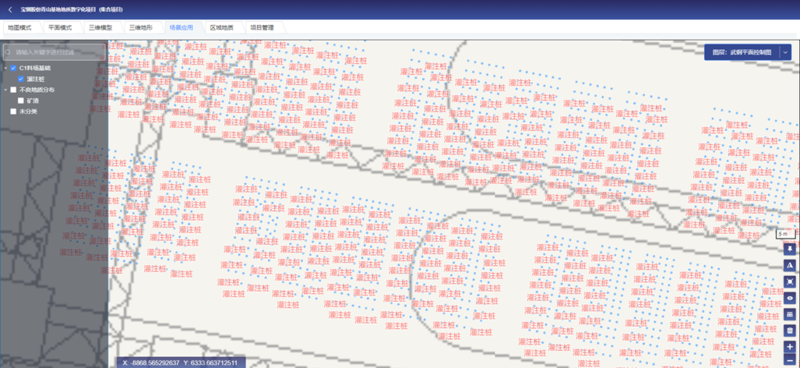Screen dimensions: 800x368
Task: Click the trash delete icon
Action: (x=790, y=331)
